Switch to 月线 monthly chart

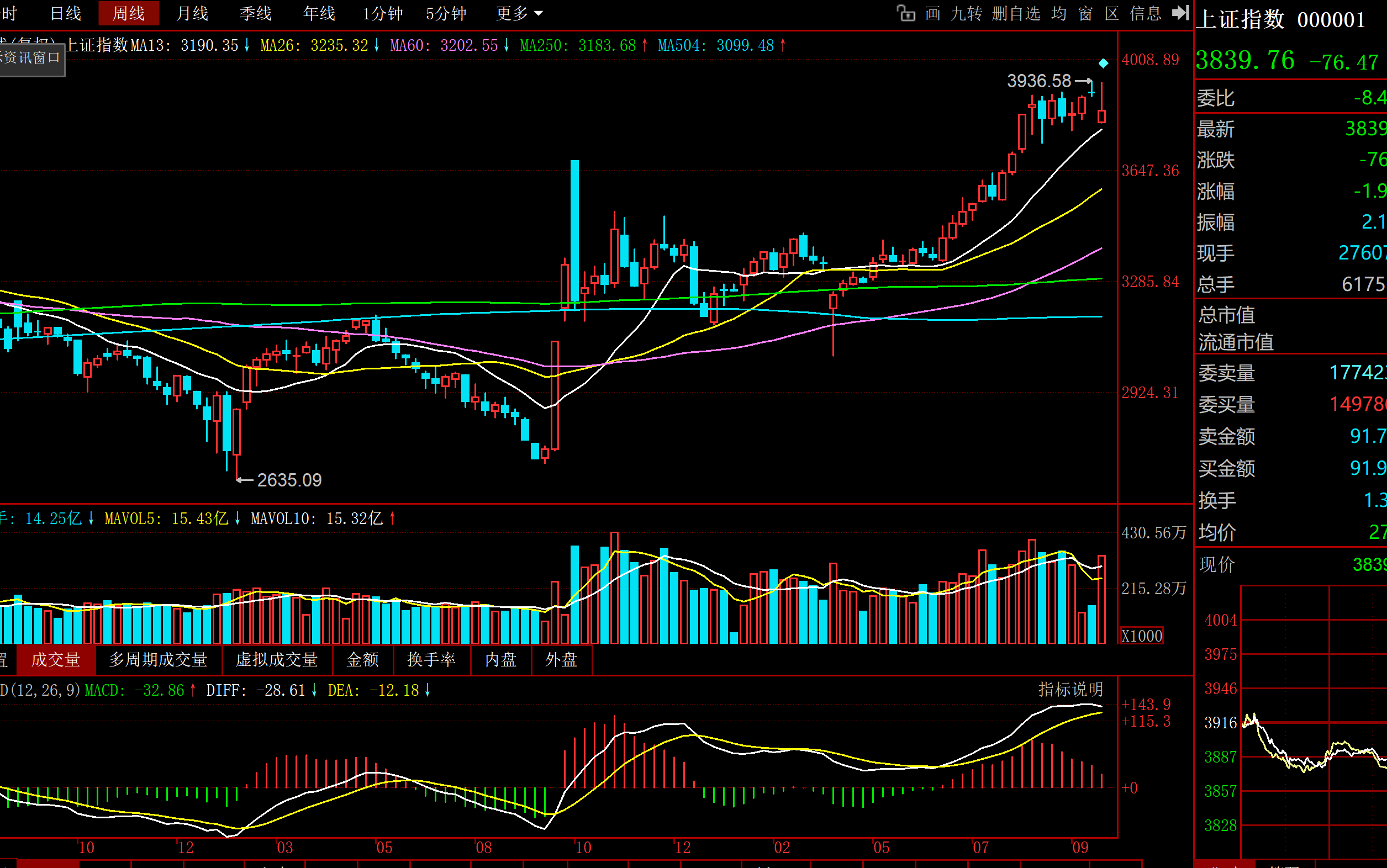point(192,13)
